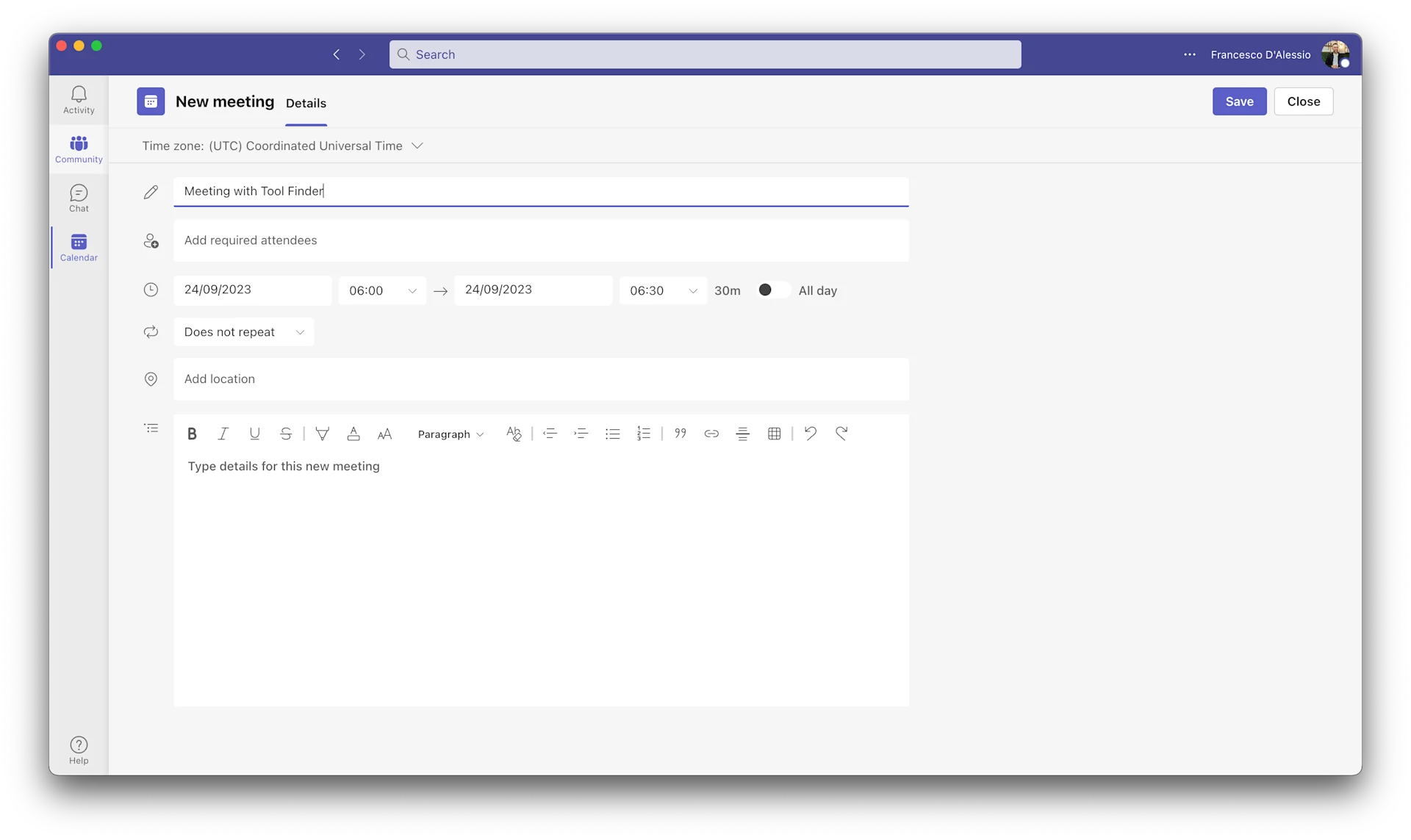Toggle the All day switch
Screen dimensions: 1411x840
pos(772,290)
